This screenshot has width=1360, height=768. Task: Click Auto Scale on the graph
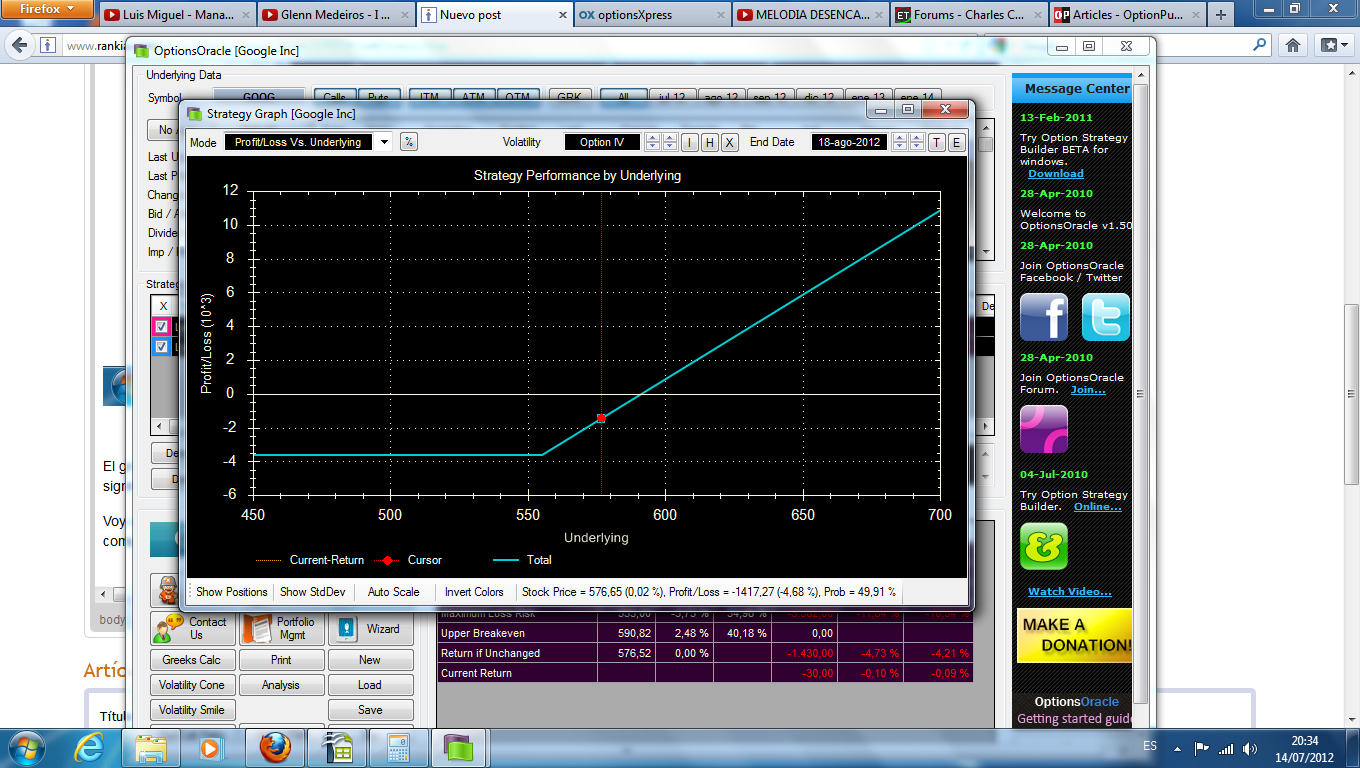pyautogui.click(x=394, y=592)
